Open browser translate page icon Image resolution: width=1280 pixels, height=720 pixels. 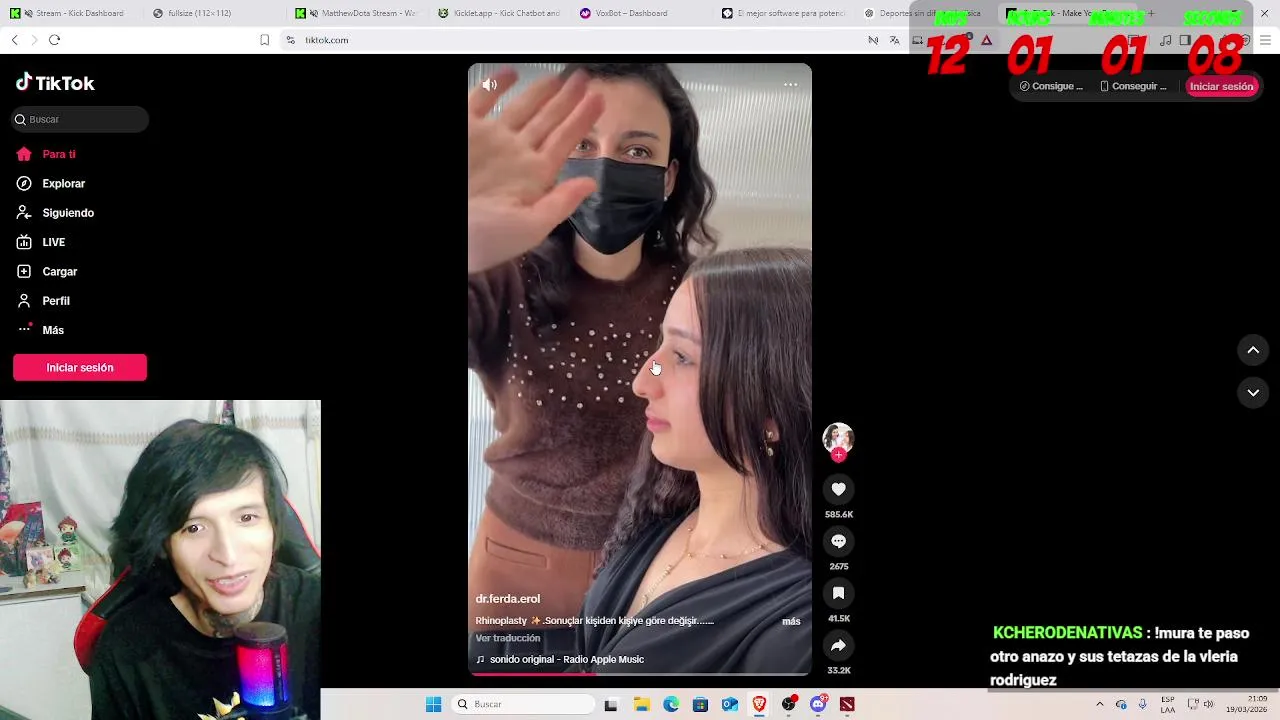point(894,40)
